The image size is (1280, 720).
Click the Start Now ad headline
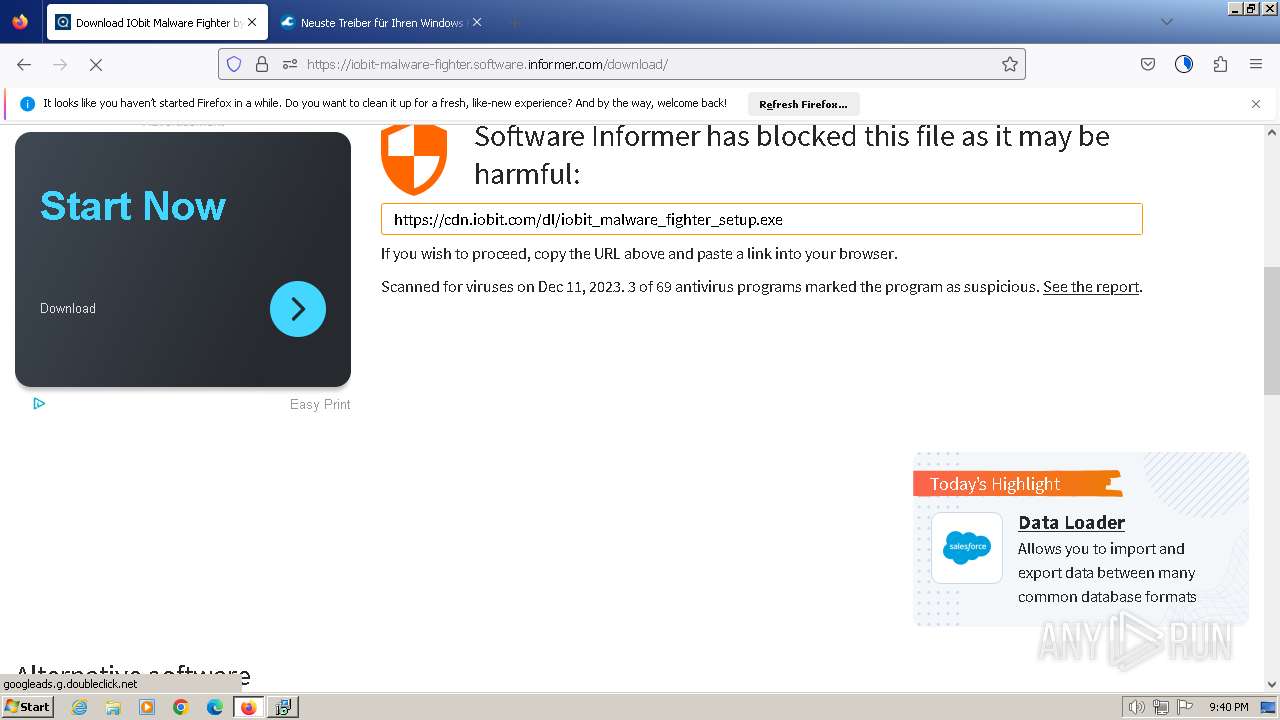click(x=133, y=206)
